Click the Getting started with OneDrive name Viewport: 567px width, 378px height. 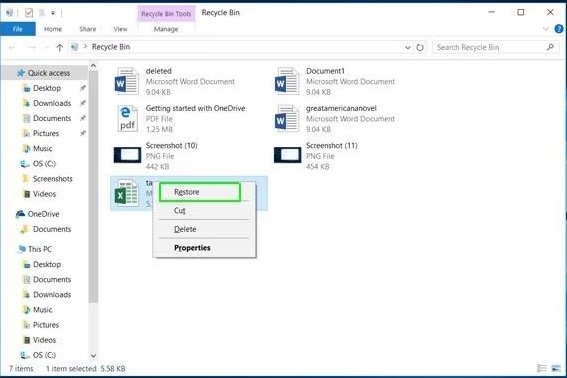click(195, 108)
